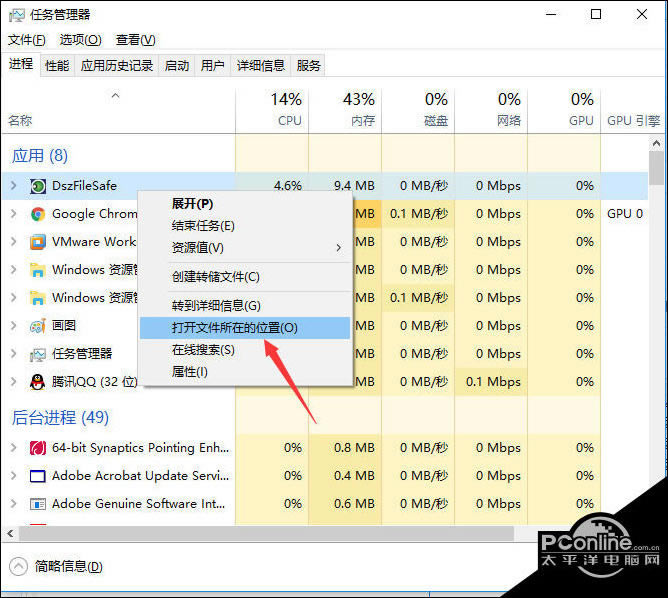Image resolution: width=668 pixels, height=598 pixels.
Task: Switch to the 用户 tab
Action: [213, 66]
